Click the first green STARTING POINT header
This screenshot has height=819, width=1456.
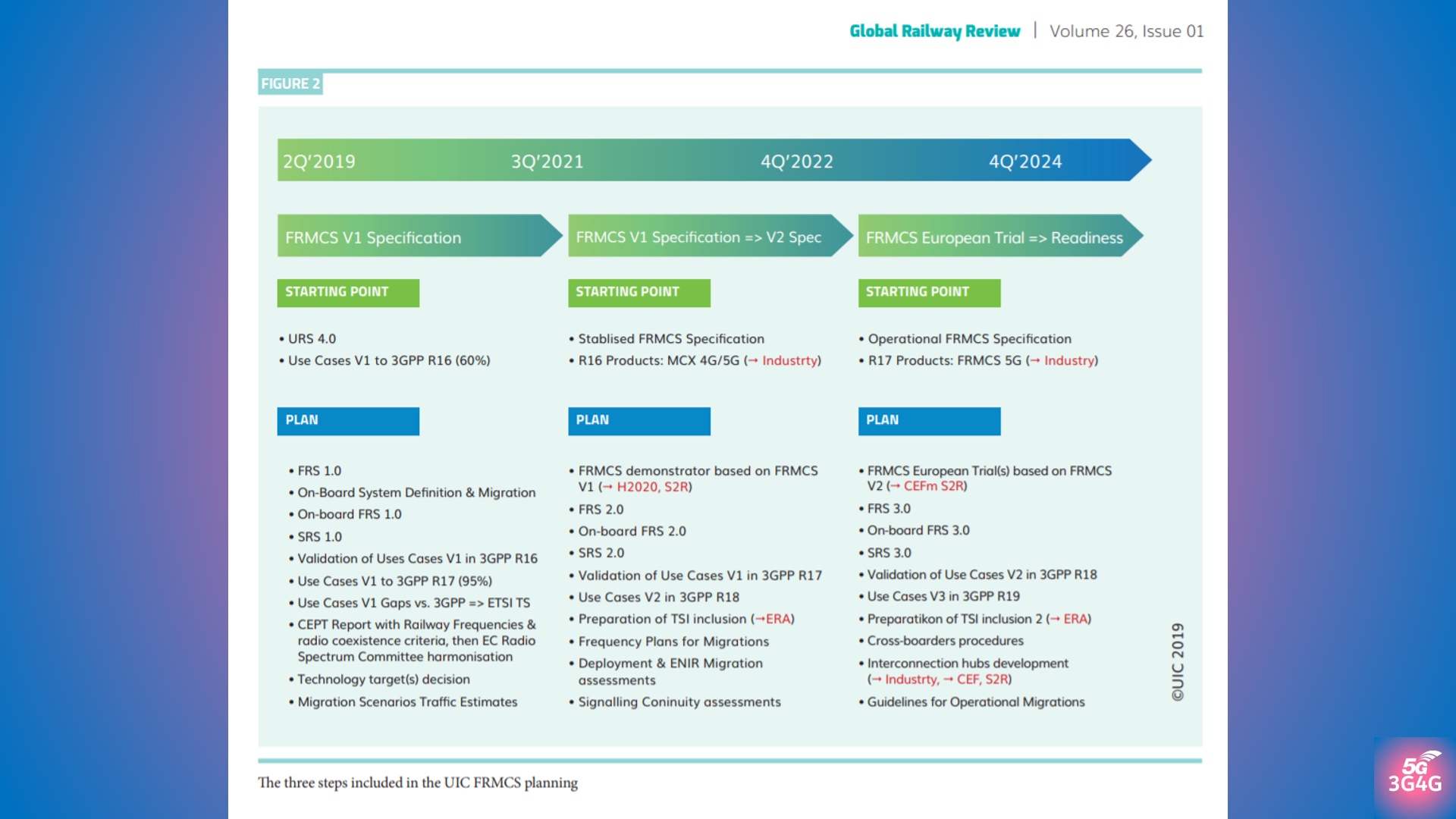[347, 292]
